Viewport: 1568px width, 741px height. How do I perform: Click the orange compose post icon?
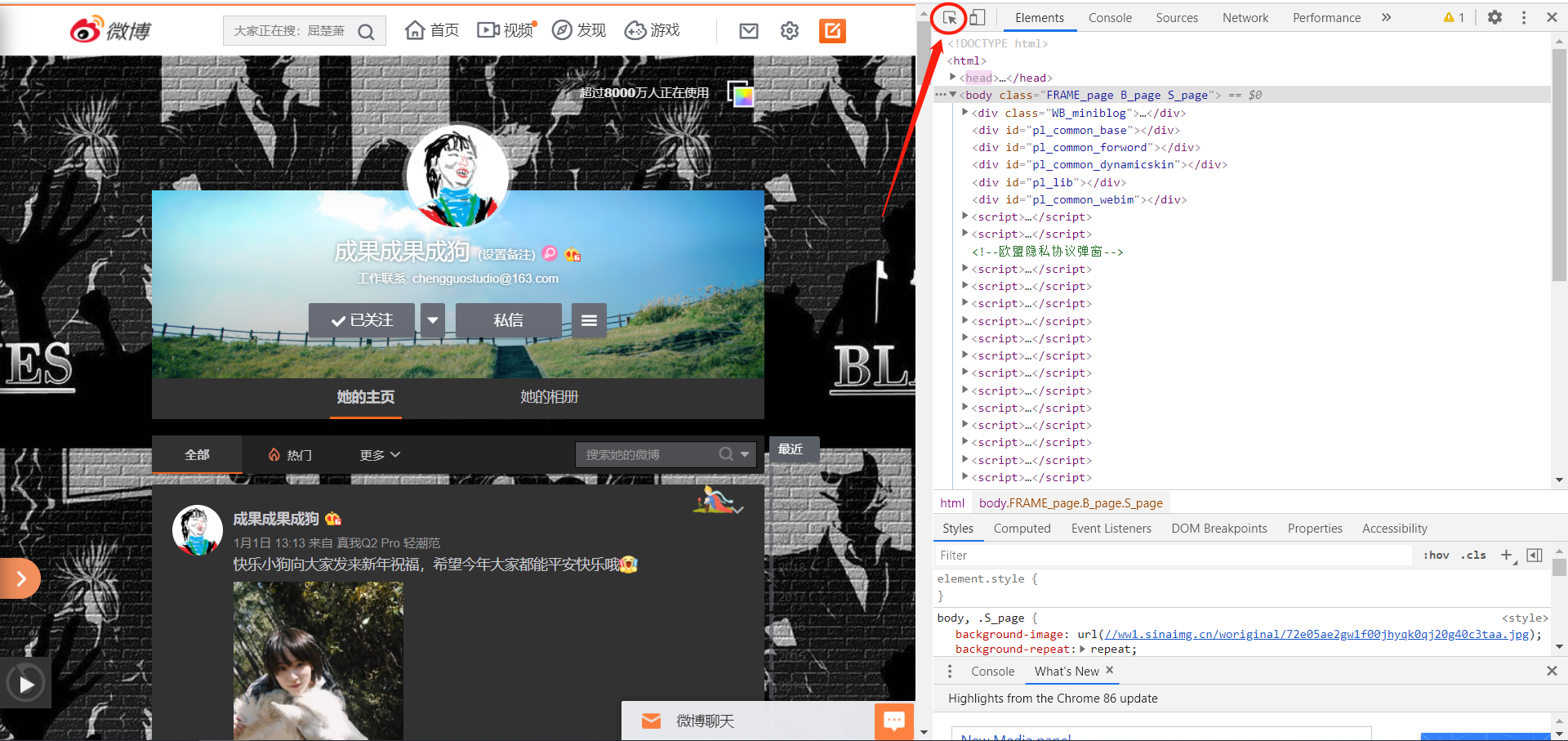tap(832, 31)
